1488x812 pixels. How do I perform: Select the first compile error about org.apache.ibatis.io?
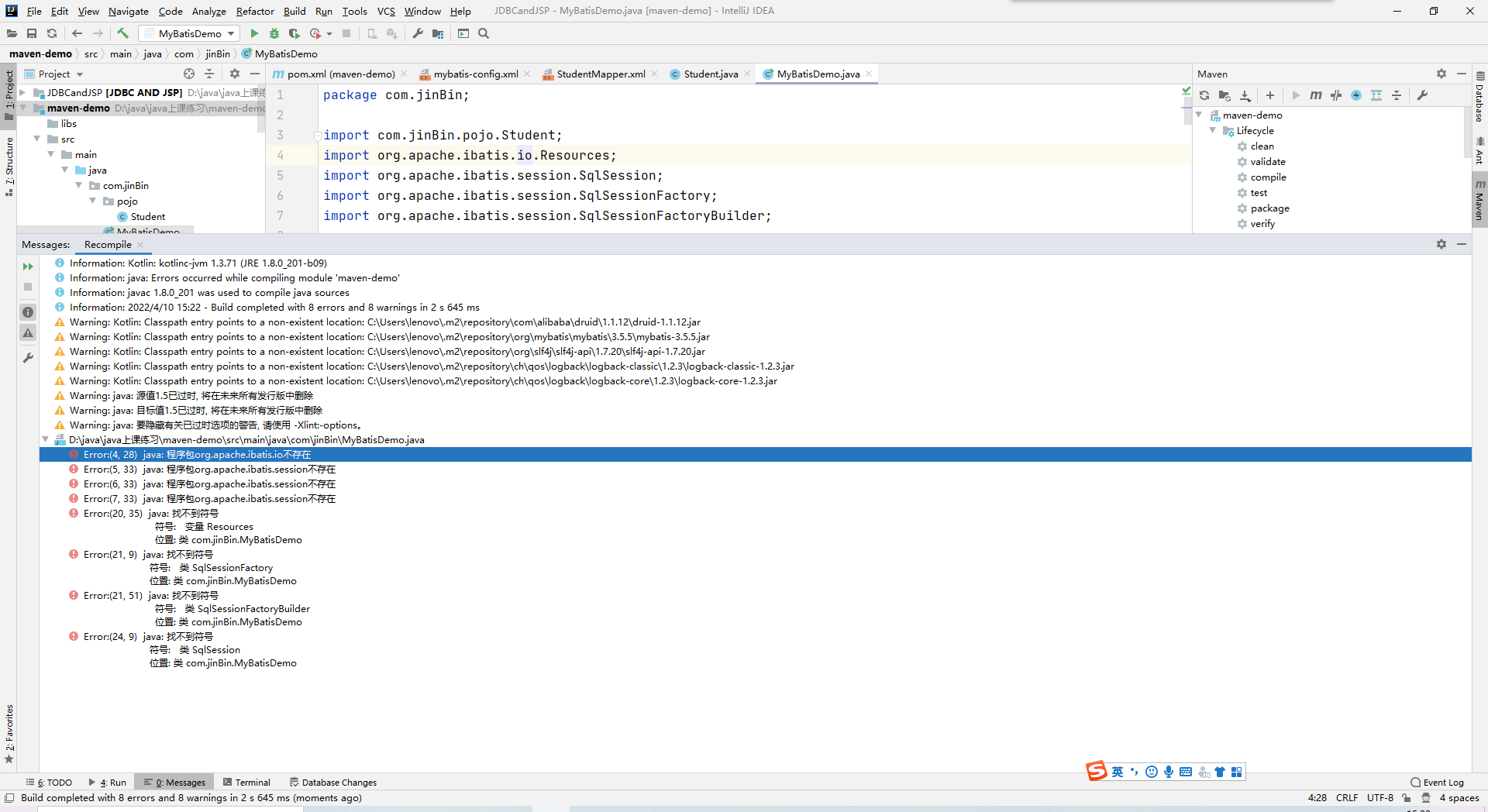194,454
